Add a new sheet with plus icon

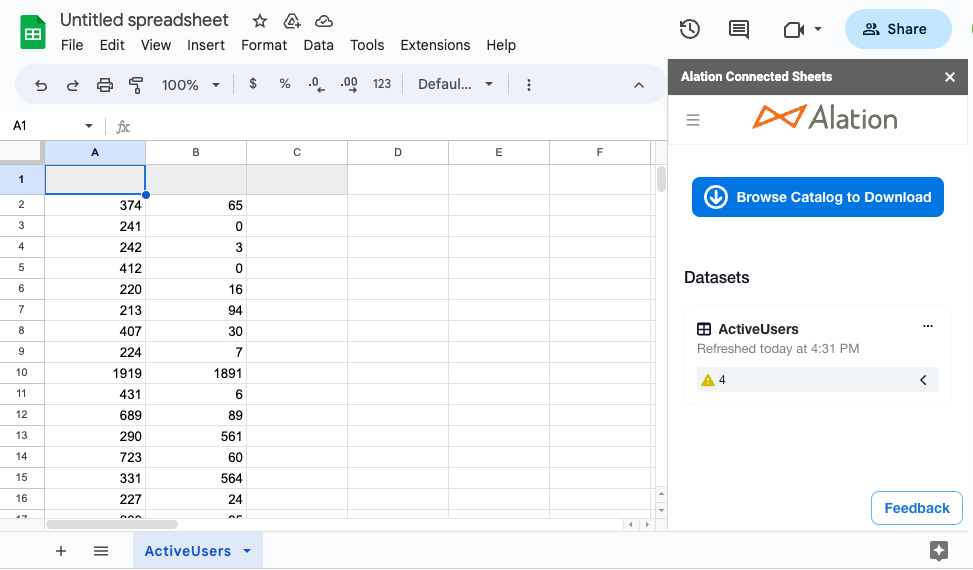61,551
